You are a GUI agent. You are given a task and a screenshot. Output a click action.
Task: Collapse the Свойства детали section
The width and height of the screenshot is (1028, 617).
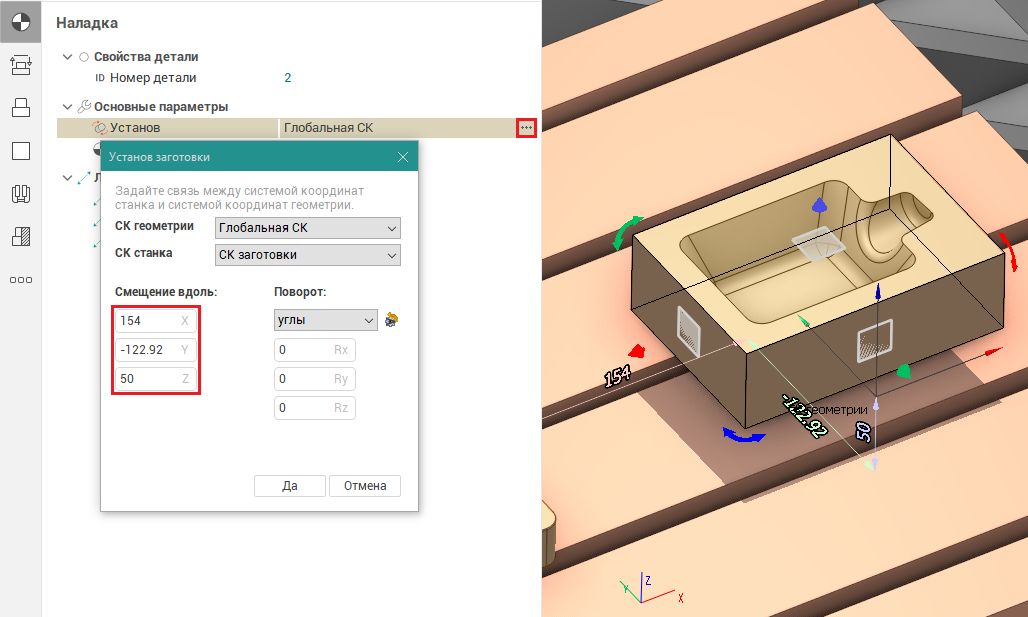tap(67, 57)
